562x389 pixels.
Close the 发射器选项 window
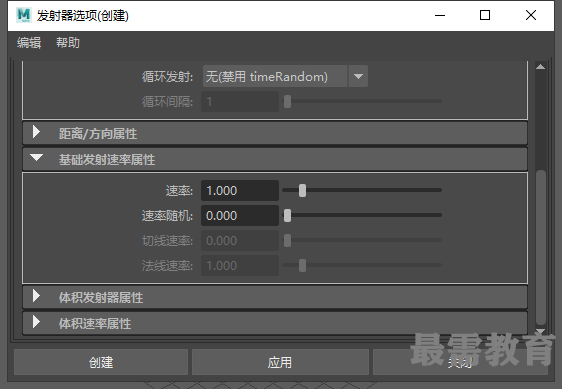pyautogui.click(x=531, y=15)
